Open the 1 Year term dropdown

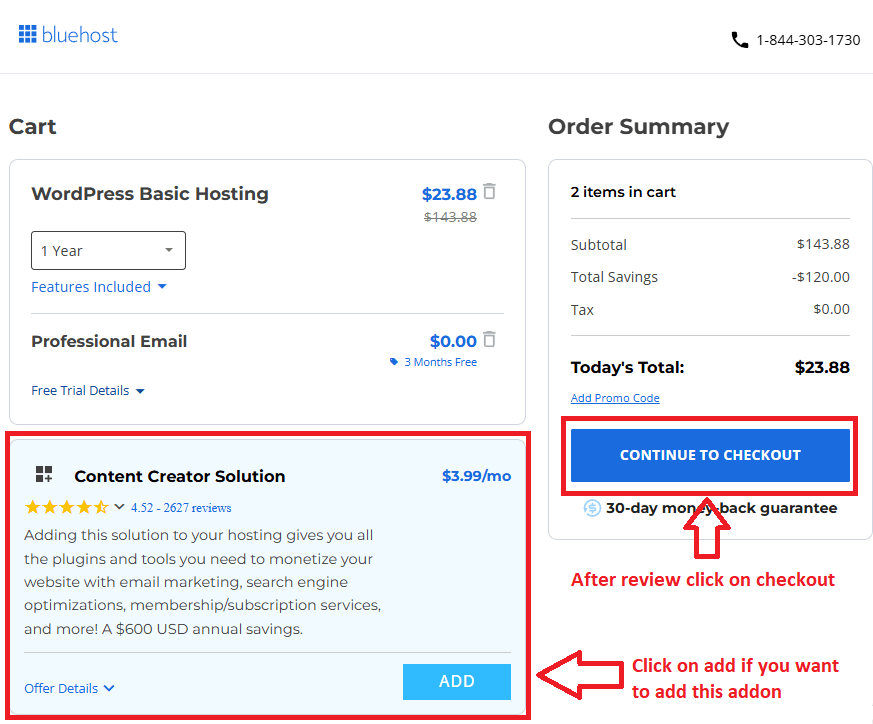click(x=108, y=250)
